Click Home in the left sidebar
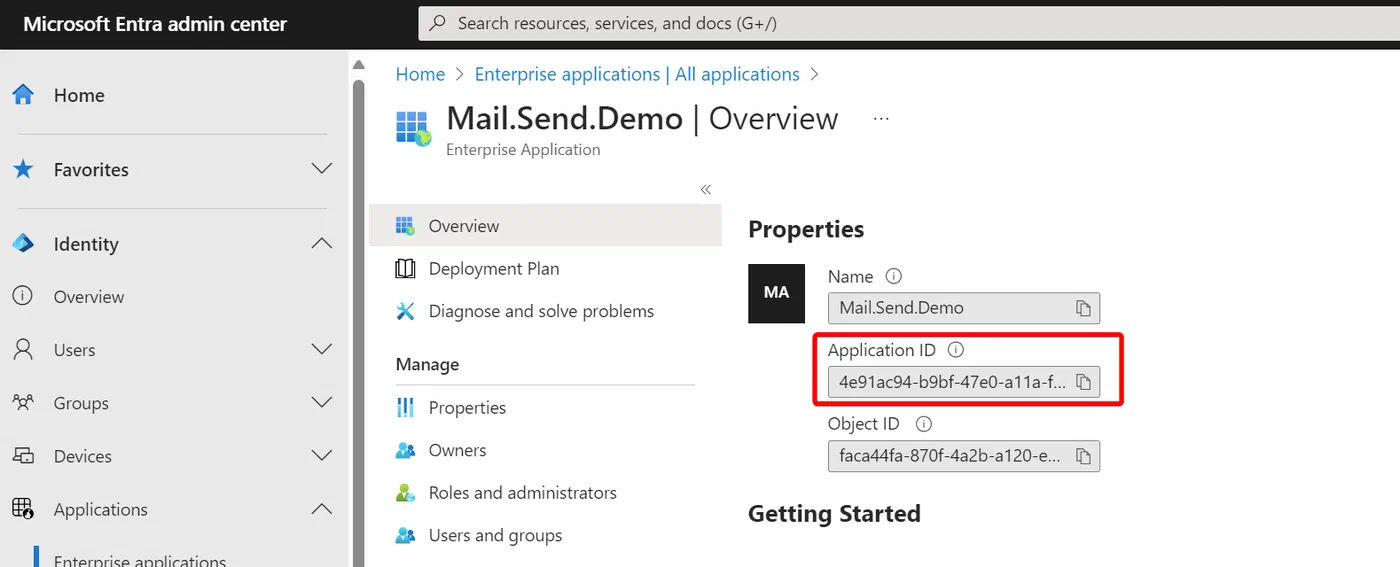This screenshot has height=567, width=1400. 79,95
